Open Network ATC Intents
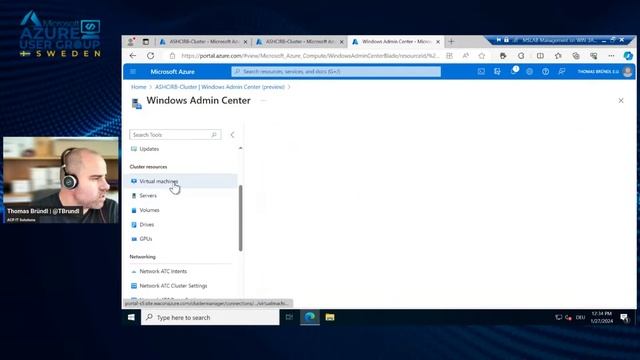 point(163,271)
